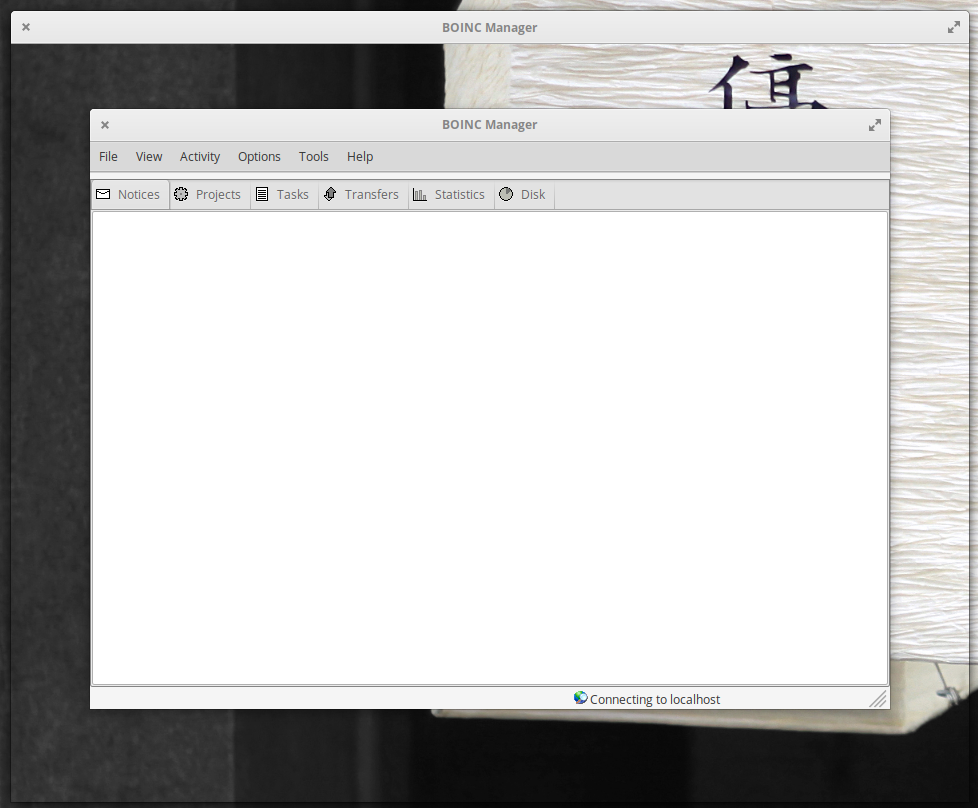This screenshot has width=978, height=808.
Task: Open the Help menu
Action: coord(360,157)
